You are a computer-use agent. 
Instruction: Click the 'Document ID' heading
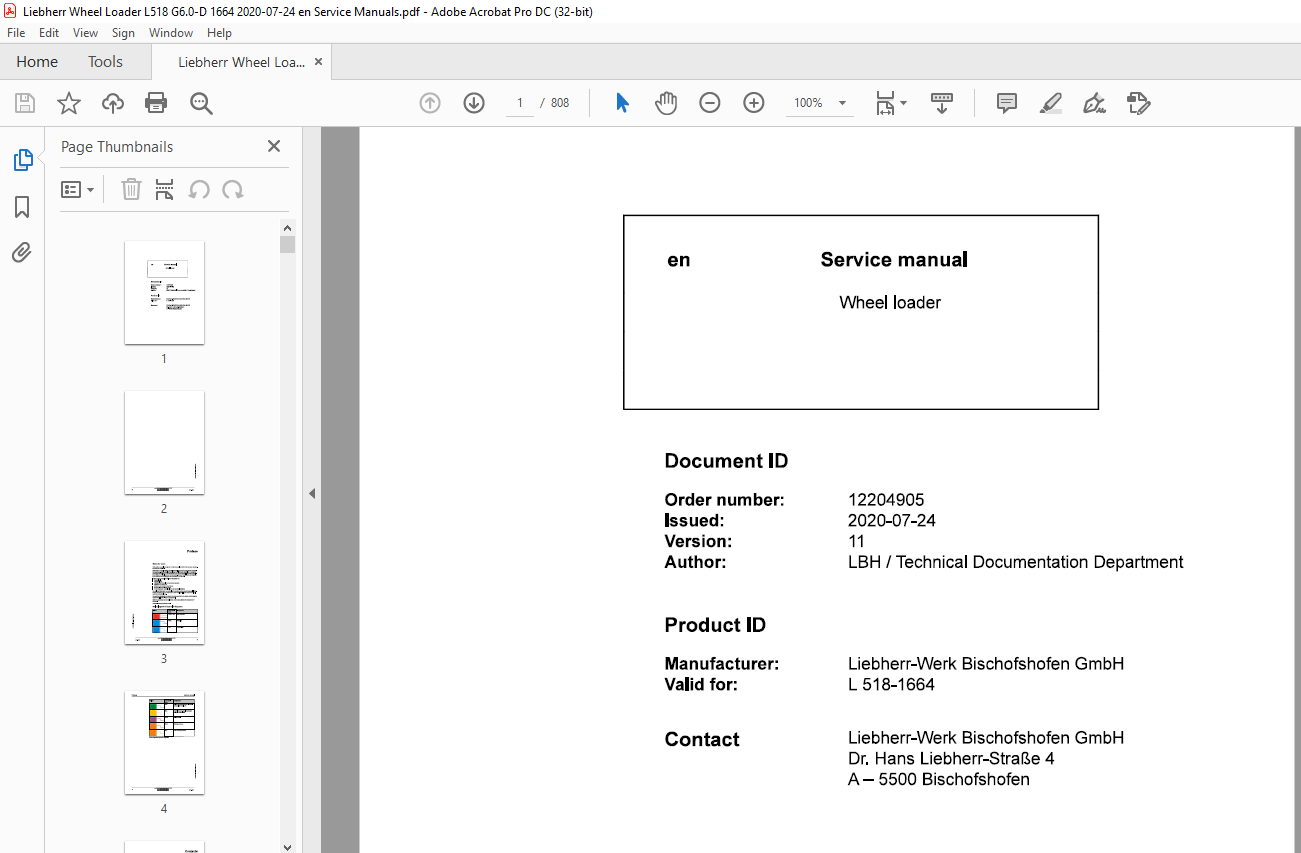(x=726, y=461)
